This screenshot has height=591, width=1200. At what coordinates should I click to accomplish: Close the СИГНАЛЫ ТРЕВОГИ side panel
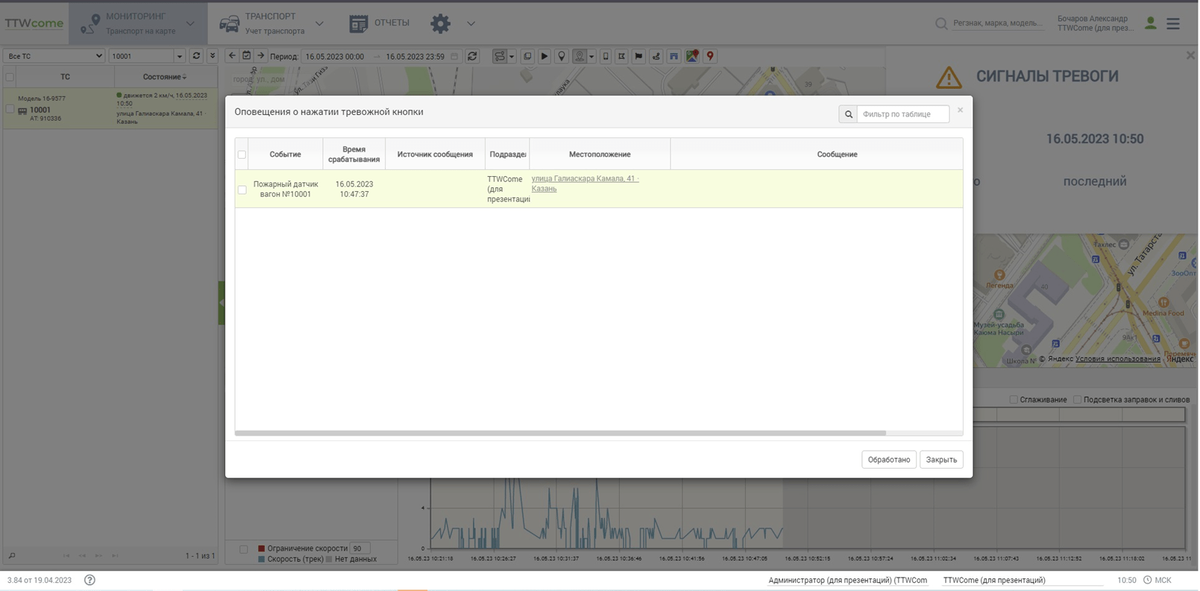(x=1190, y=57)
